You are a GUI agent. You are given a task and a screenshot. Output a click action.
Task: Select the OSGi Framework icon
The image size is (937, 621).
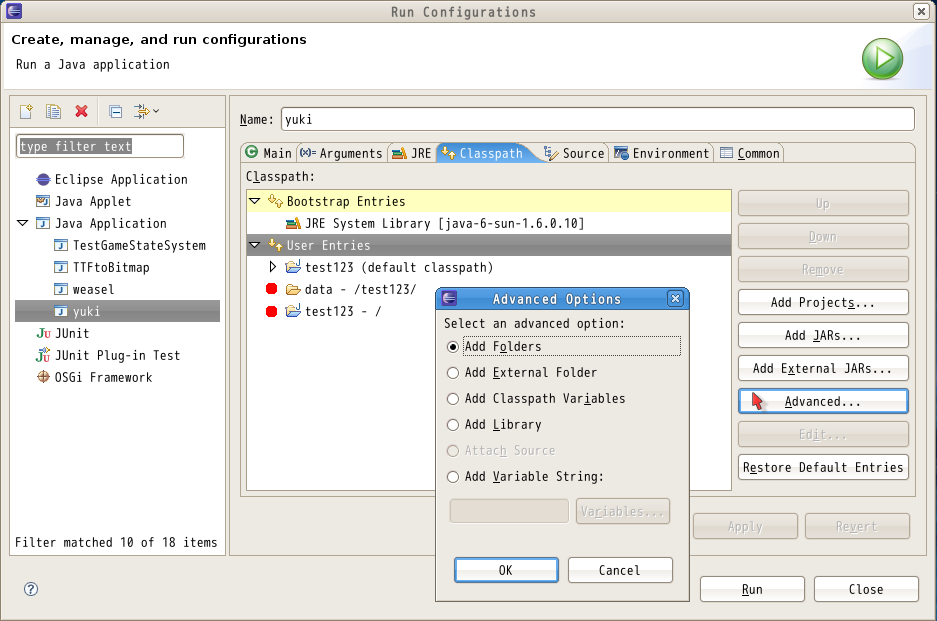43,377
